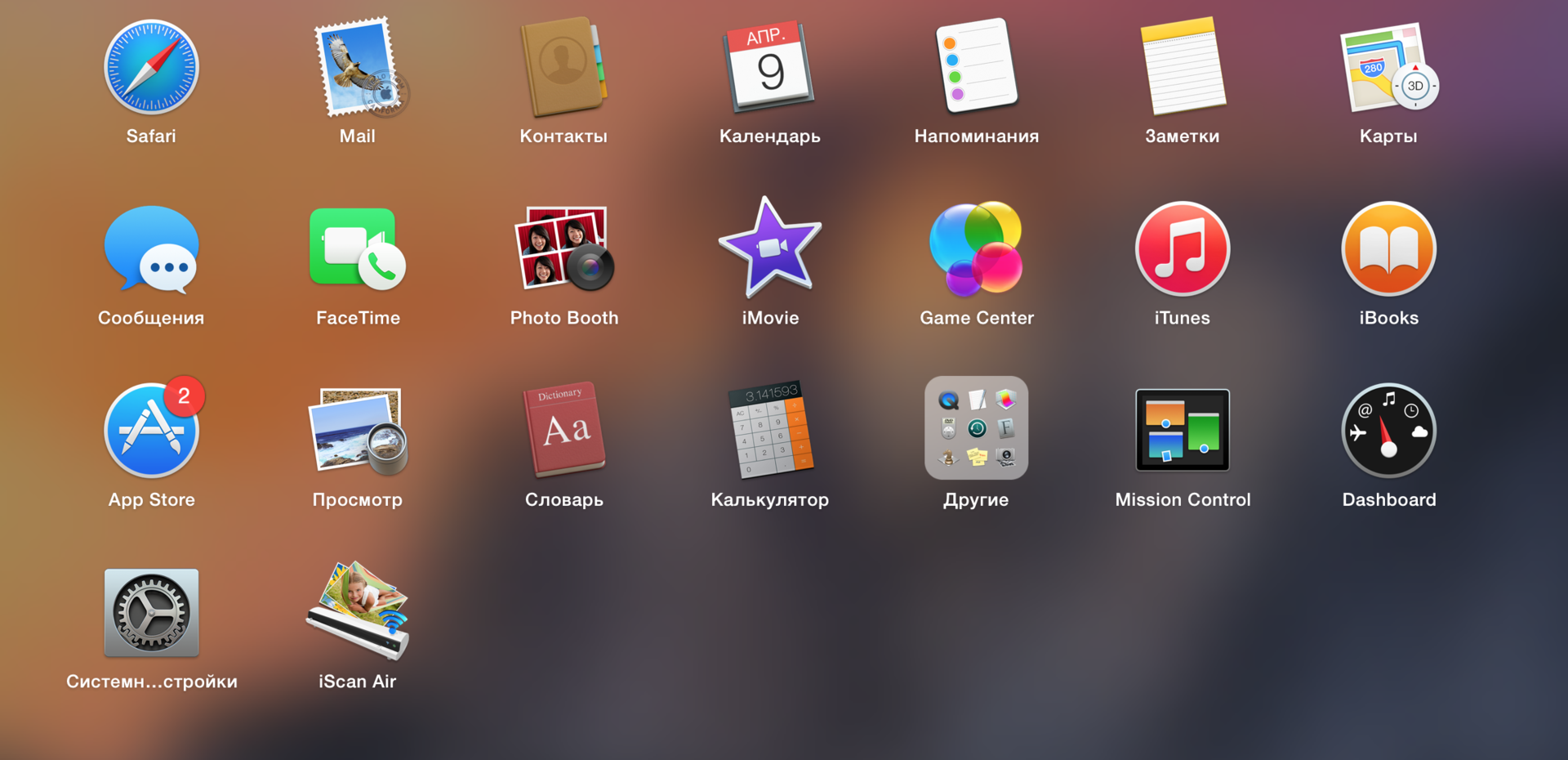Screen dimensions: 1568x760
Task: Click the "Заметки" label text
Action: pos(1183,136)
